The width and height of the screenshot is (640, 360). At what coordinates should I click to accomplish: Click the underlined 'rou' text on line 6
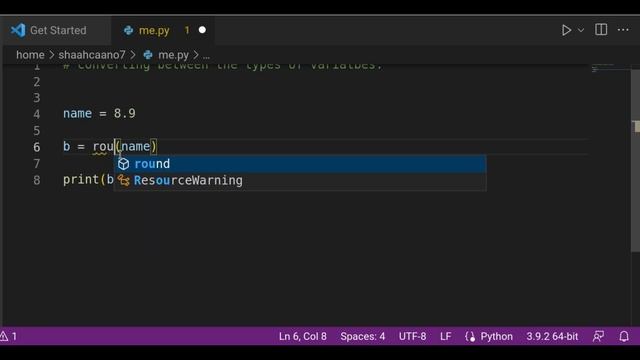103,147
